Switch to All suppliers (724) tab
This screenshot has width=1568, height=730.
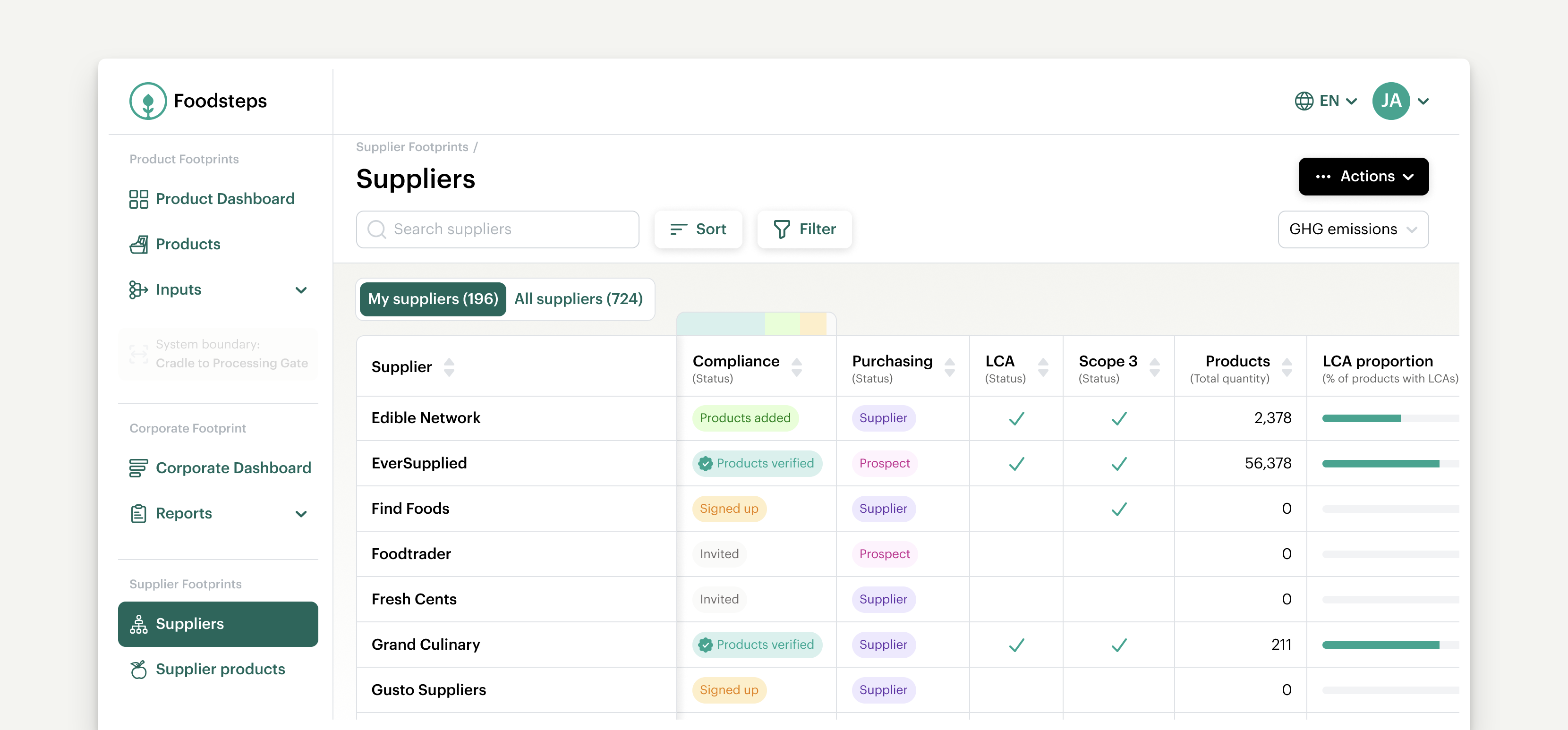click(578, 299)
